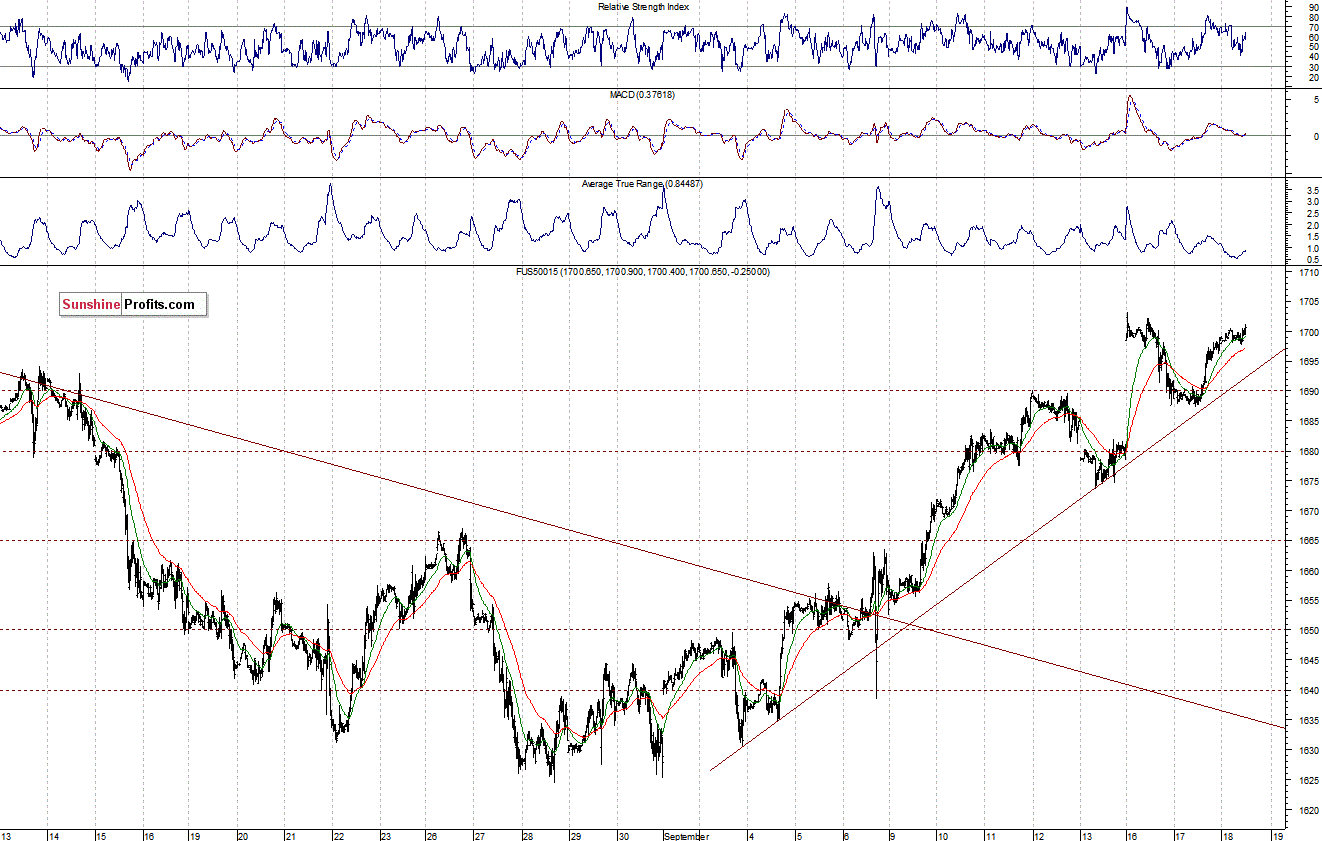Click the date axis label 18
This screenshot has height=841, width=1322.
1228,835
